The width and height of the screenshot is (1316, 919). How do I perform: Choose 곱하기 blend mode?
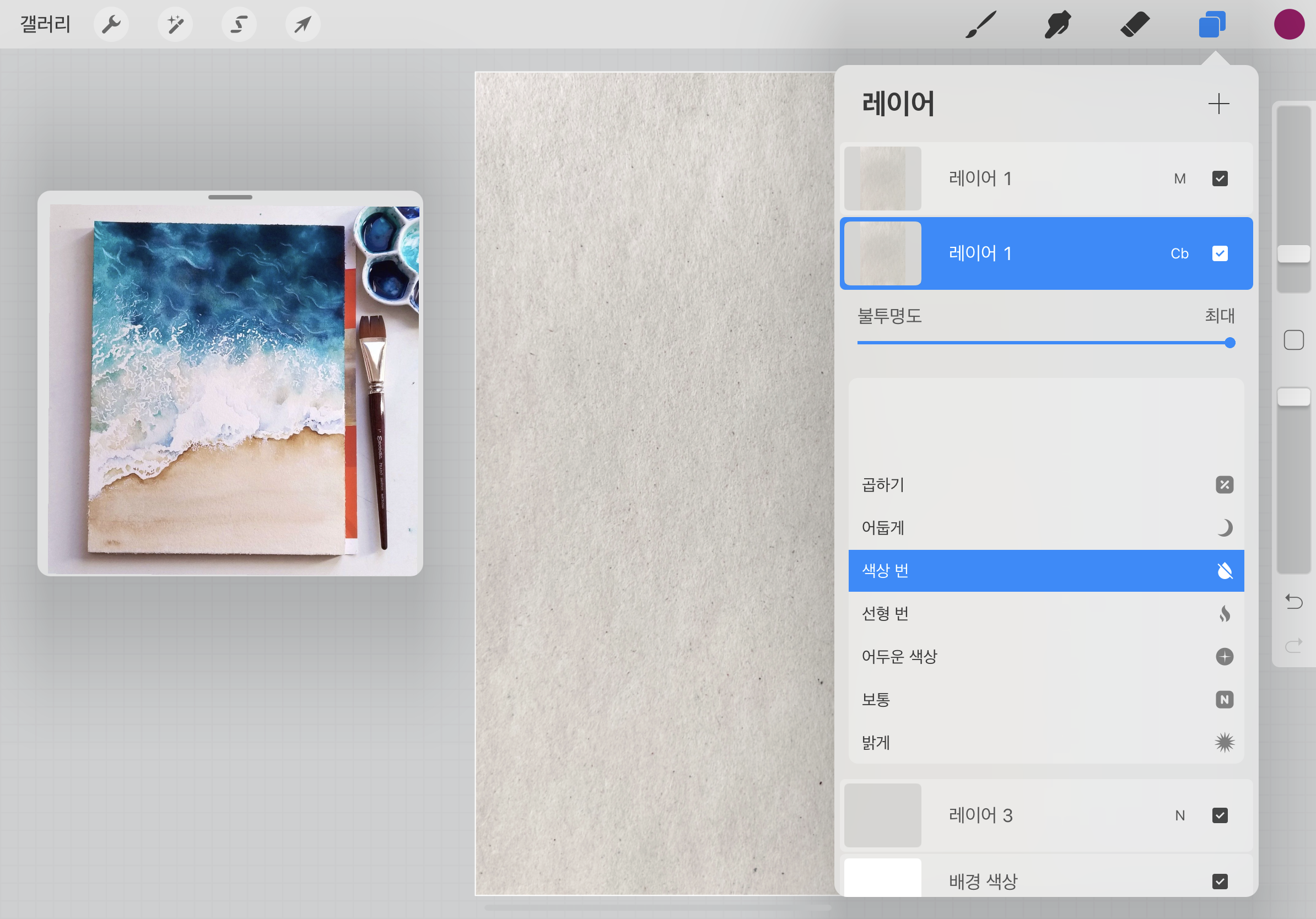[1045, 485]
